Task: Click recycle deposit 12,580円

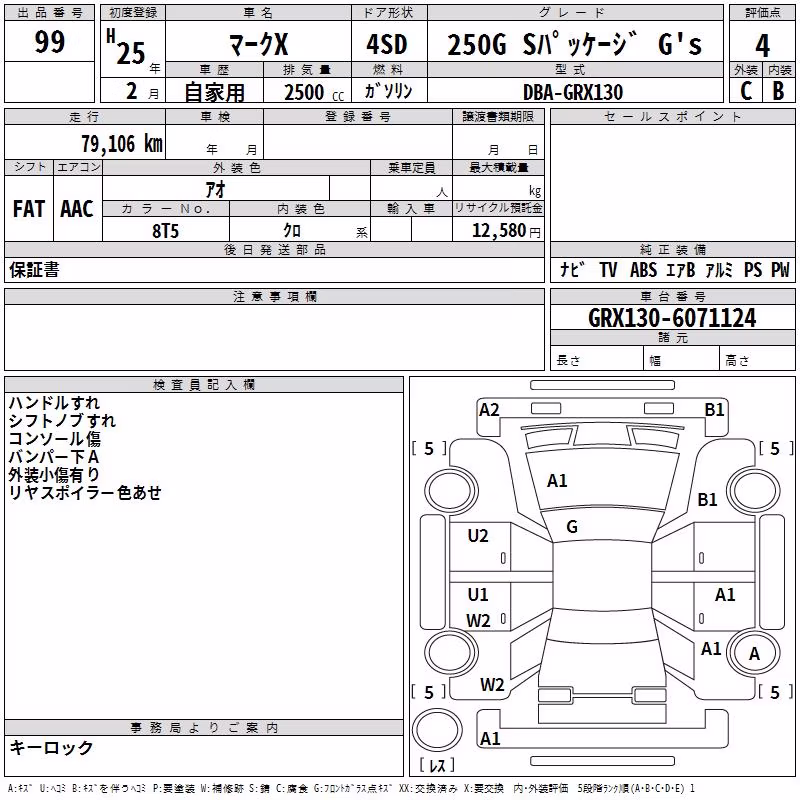Action: pyautogui.click(x=506, y=231)
